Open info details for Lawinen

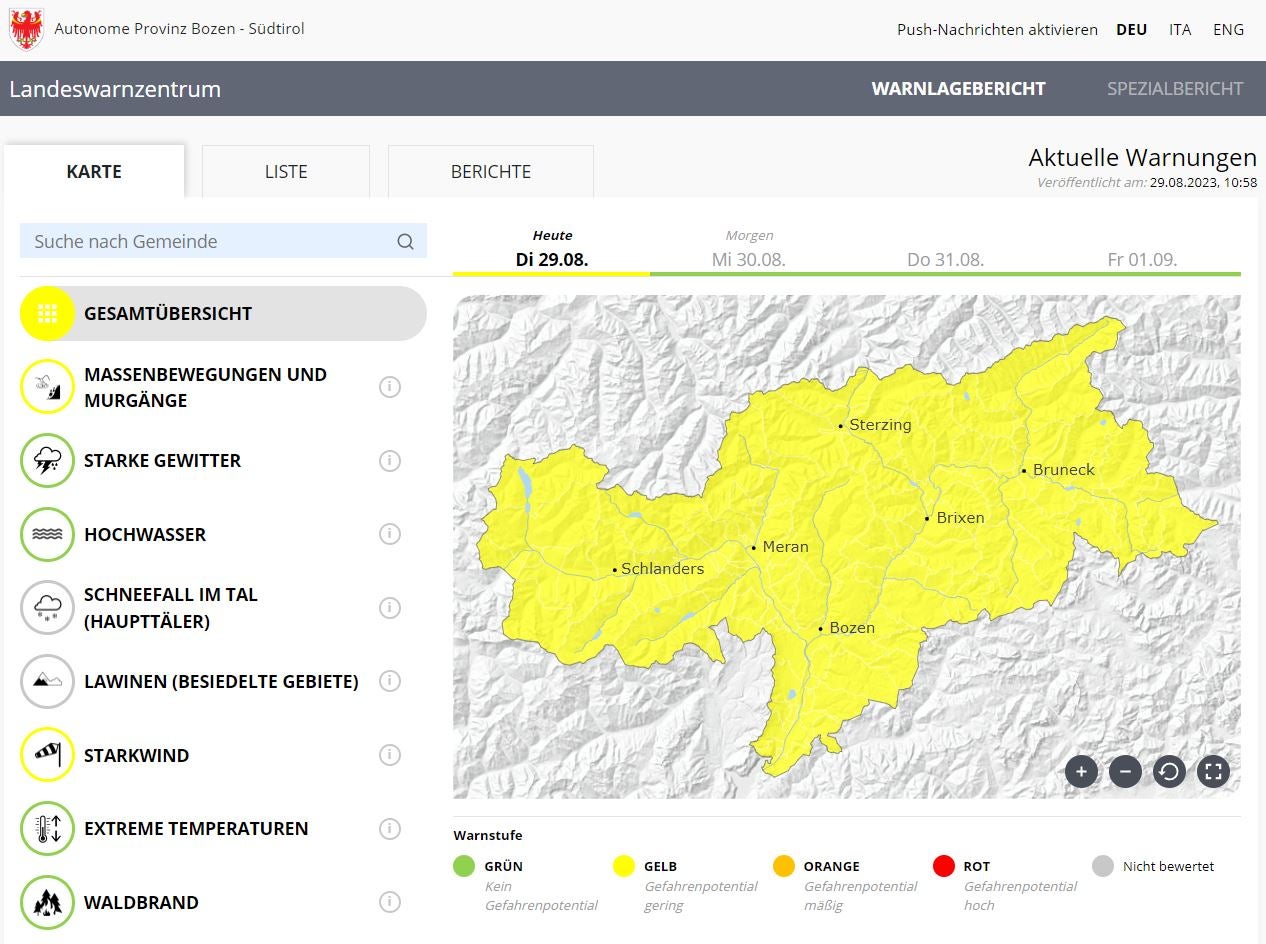pyautogui.click(x=390, y=681)
